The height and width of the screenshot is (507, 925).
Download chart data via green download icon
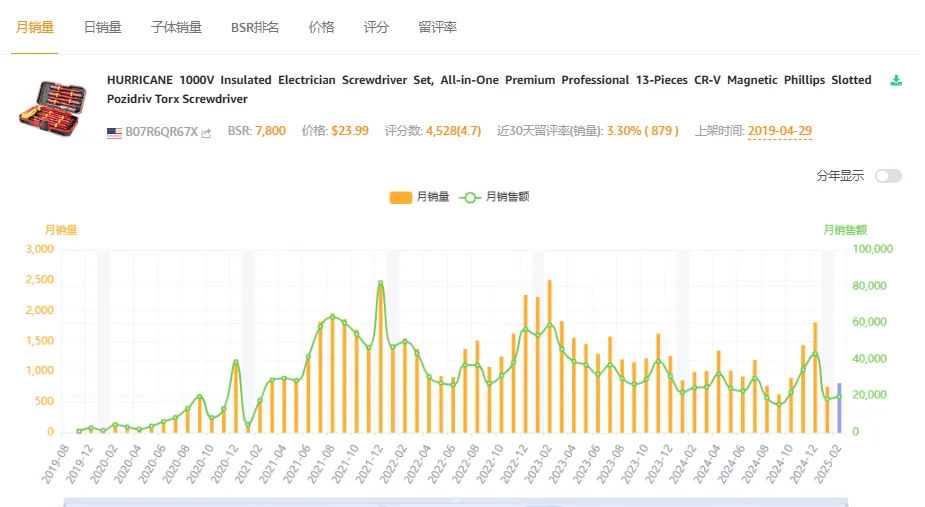pyautogui.click(x=896, y=81)
